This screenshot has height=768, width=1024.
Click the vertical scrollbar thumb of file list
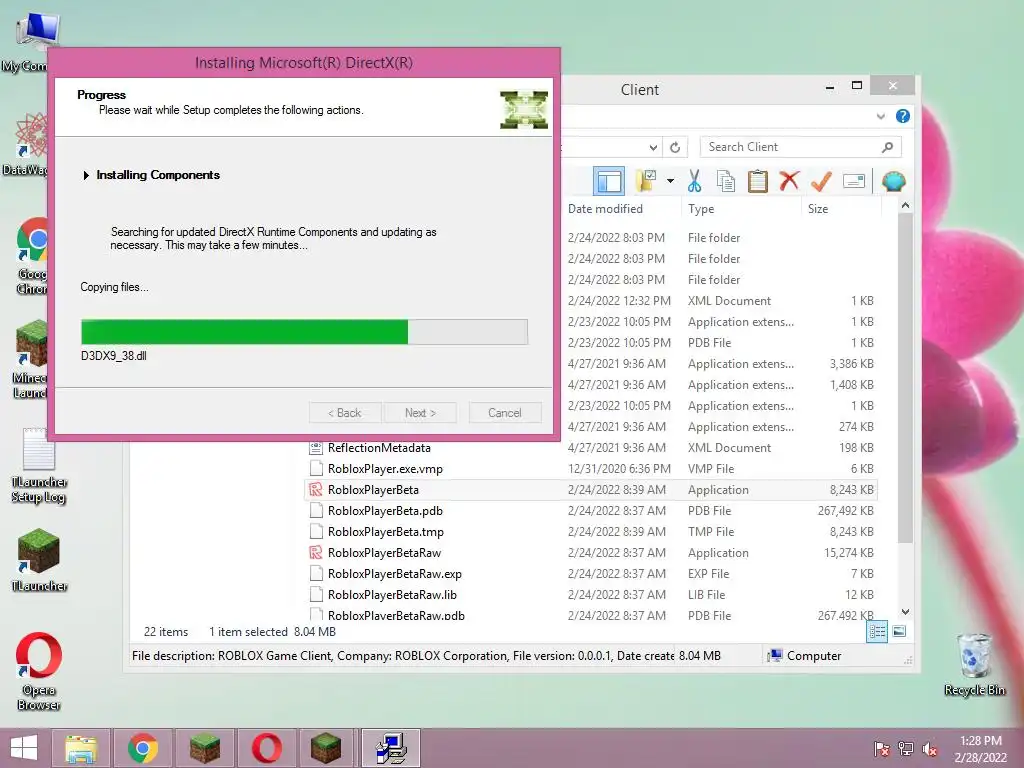(x=905, y=377)
